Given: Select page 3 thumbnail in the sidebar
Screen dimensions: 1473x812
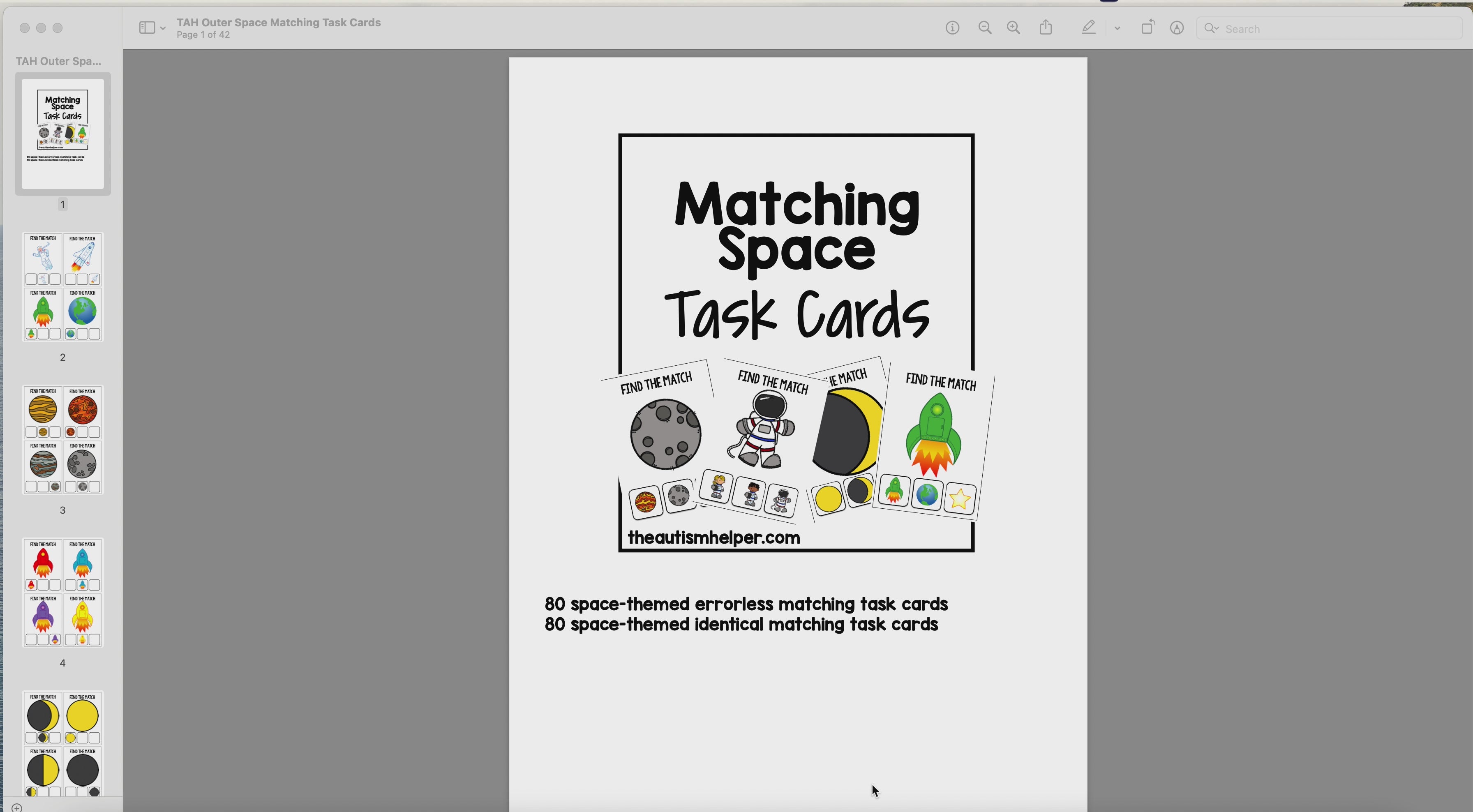Looking at the screenshot, I should tap(62, 440).
